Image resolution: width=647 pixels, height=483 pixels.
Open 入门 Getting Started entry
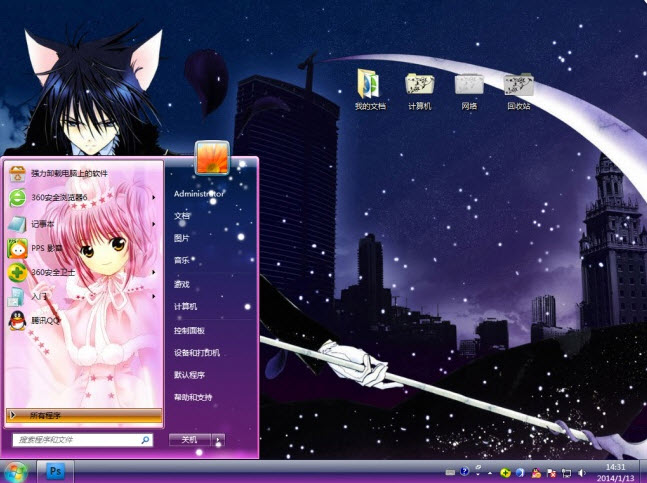(x=84, y=297)
